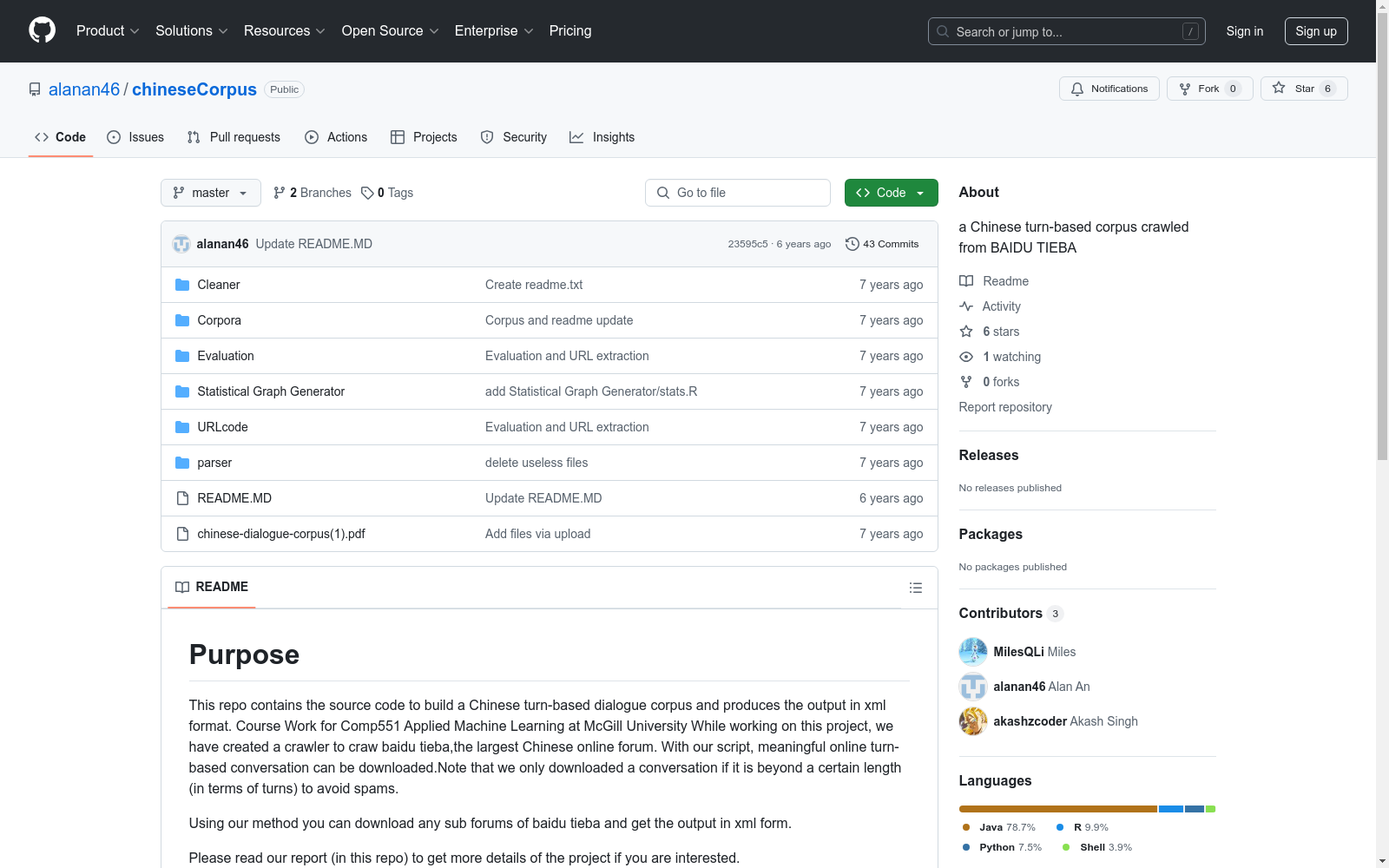
Task: Expand the Solutions menu
Action: tap(192, 30)
